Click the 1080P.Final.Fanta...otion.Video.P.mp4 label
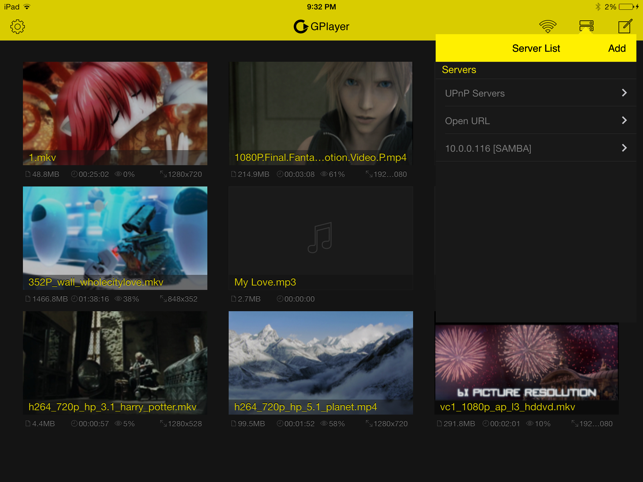This screenshot has height=482, width=643. 320,158
